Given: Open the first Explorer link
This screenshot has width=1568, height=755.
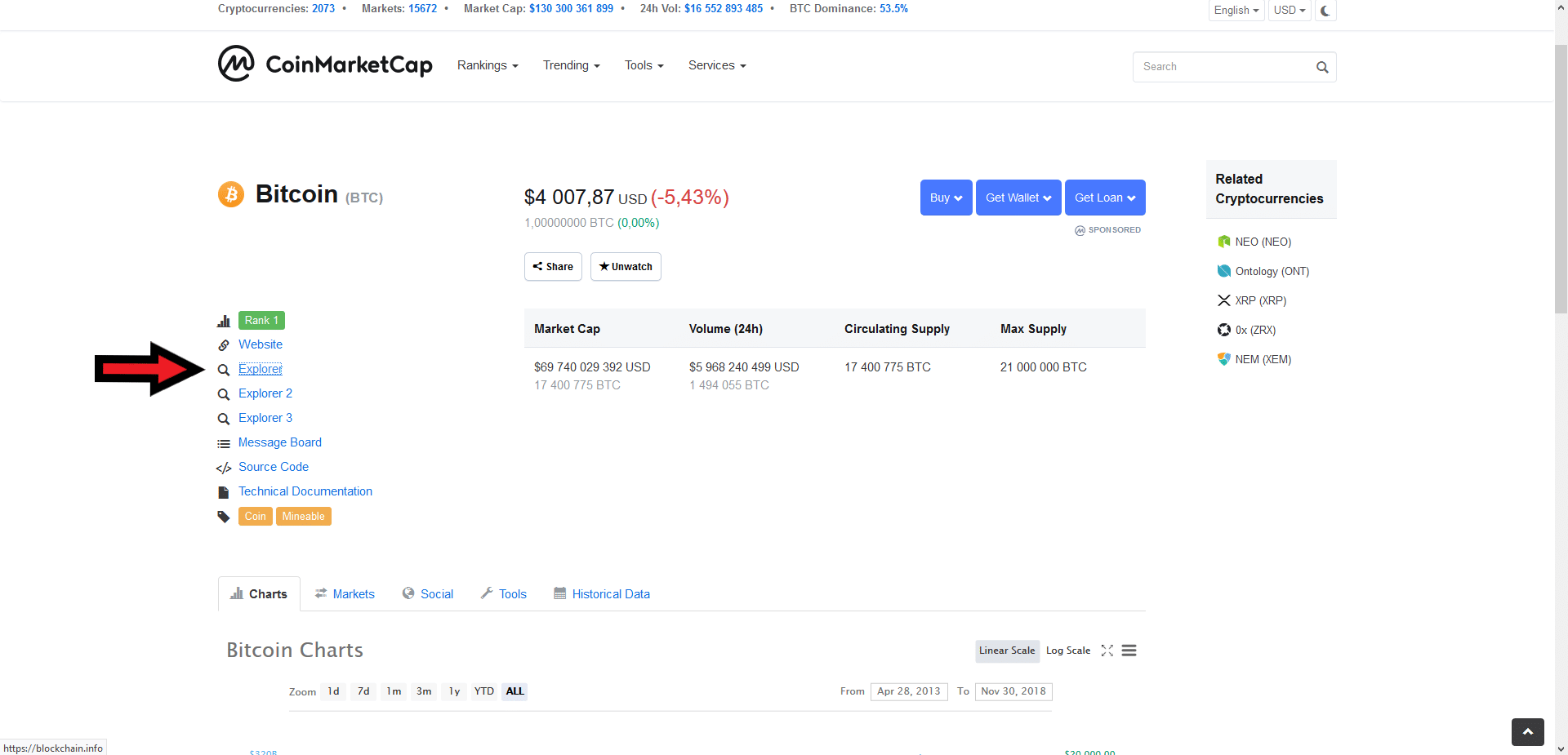Looking at the screenshot, I should (261, 369).
